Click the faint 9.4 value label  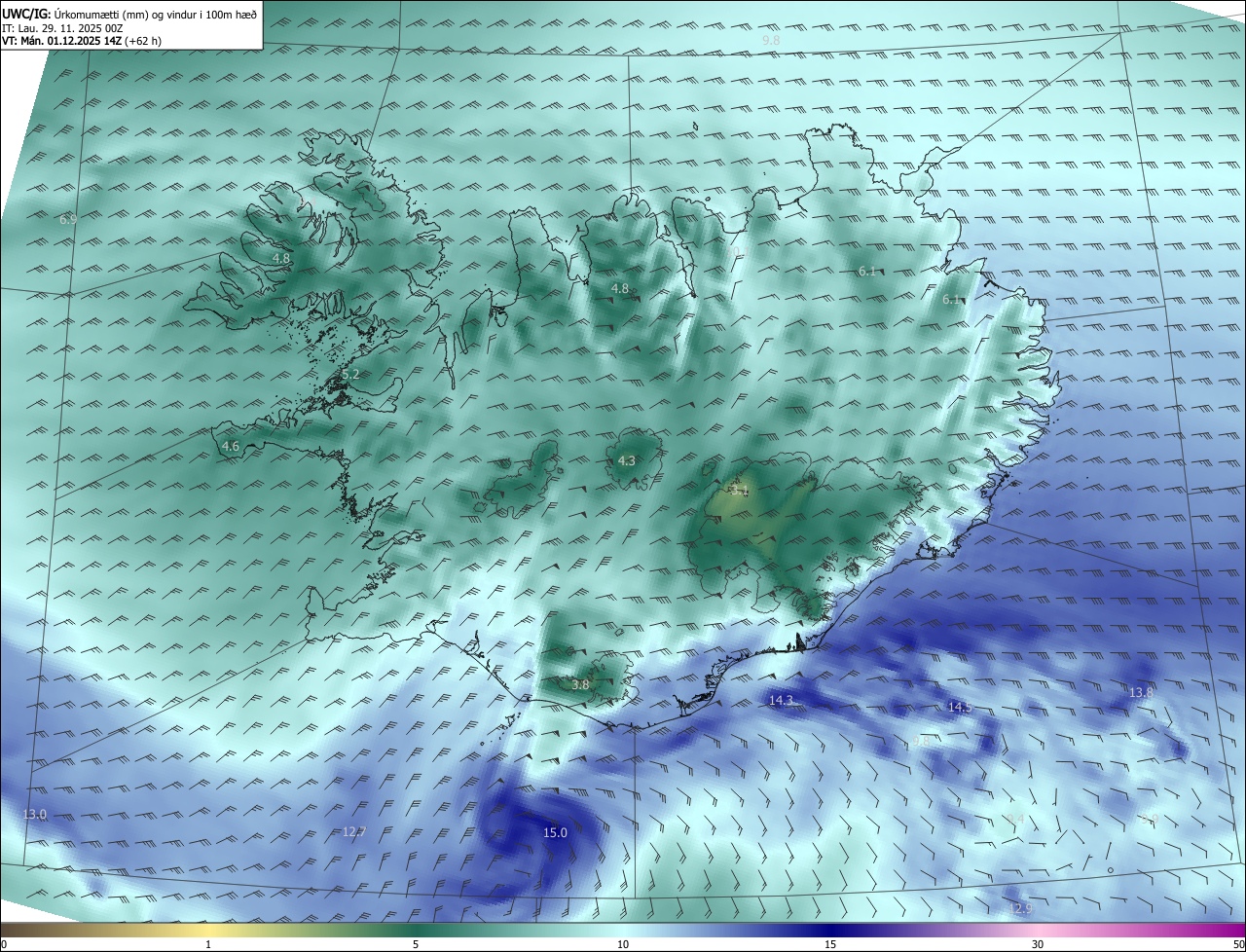1015,819
